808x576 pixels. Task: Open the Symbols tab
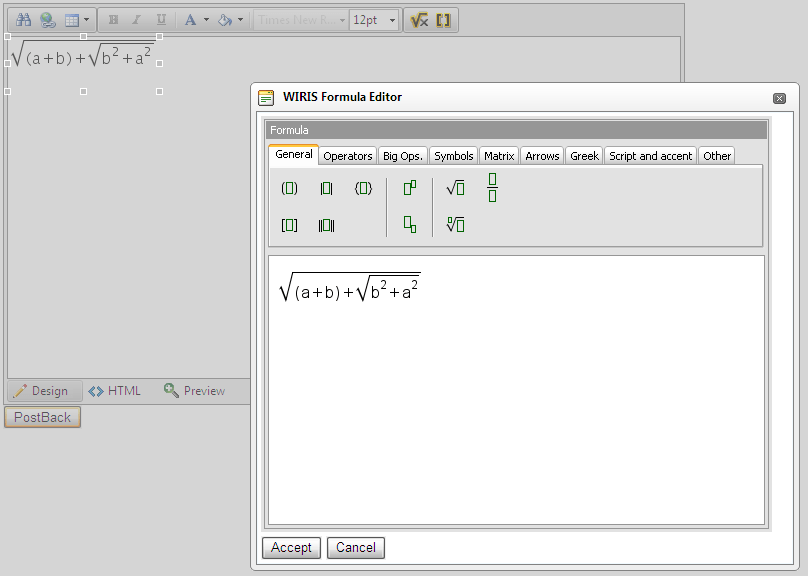coord(453,156)
